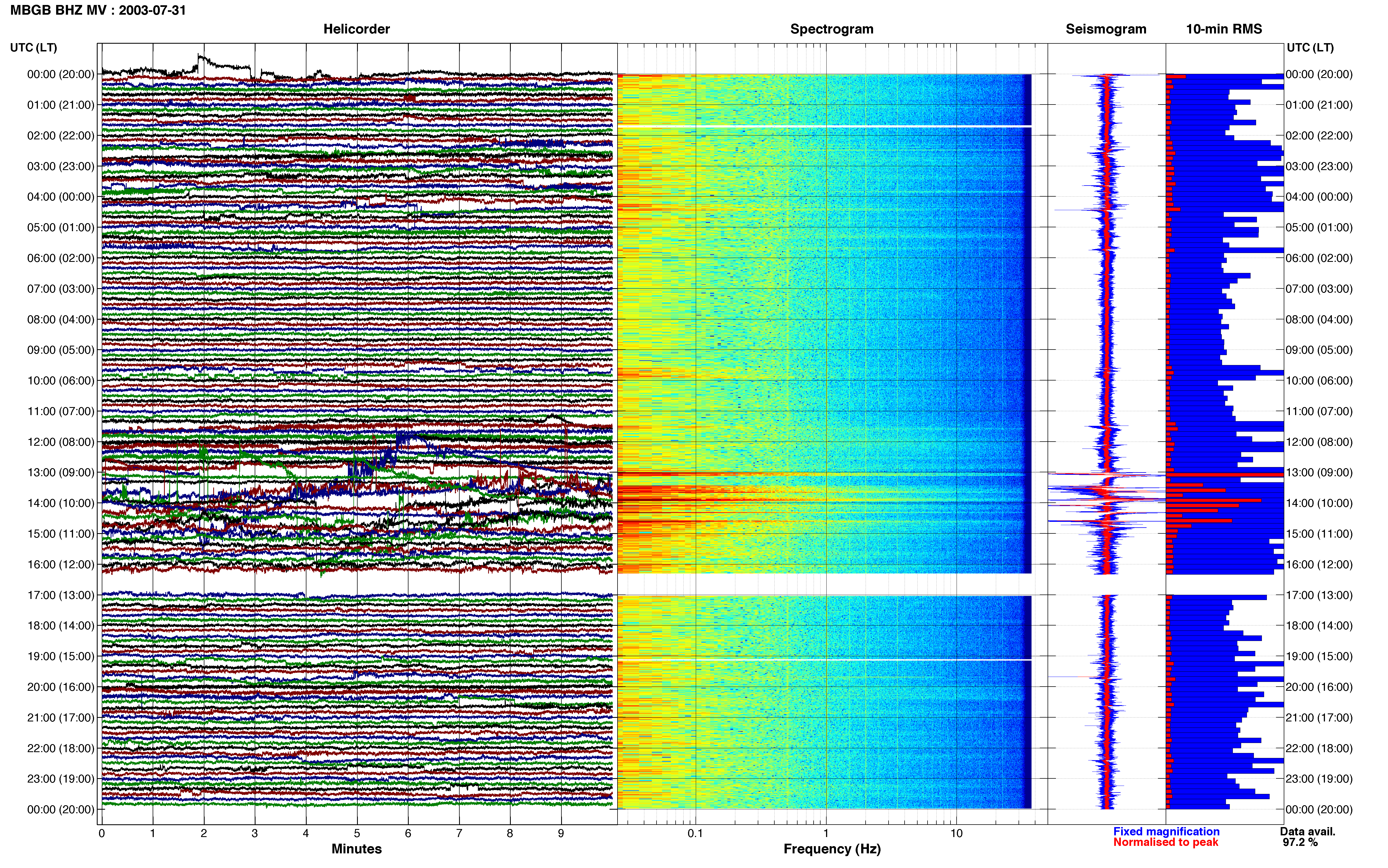Click Helicorder time label '07:00 (03:00)'
The image size is (1388, 868).
pyautogui.click(x=61, y=289)
